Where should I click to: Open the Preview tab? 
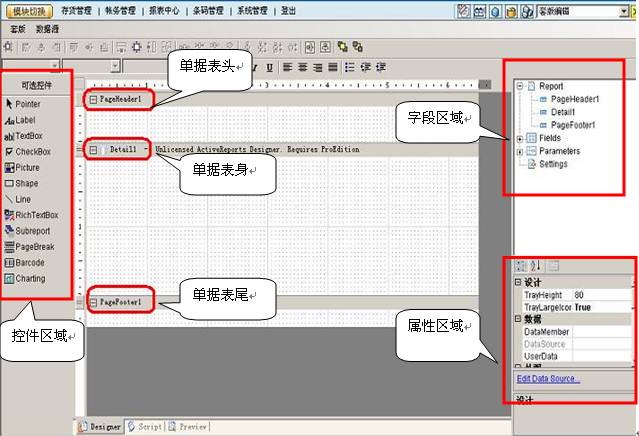pyautogui.click(x=188, y=426)
